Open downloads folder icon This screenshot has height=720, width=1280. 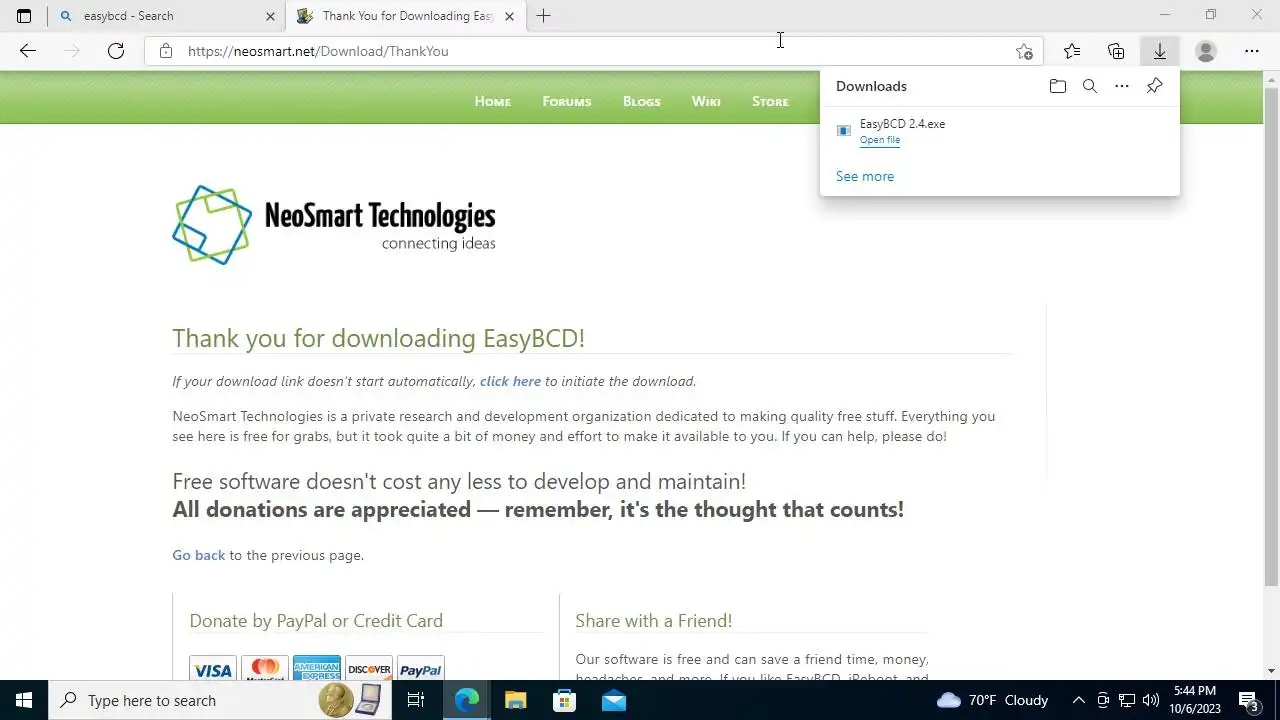(1058, 86)
